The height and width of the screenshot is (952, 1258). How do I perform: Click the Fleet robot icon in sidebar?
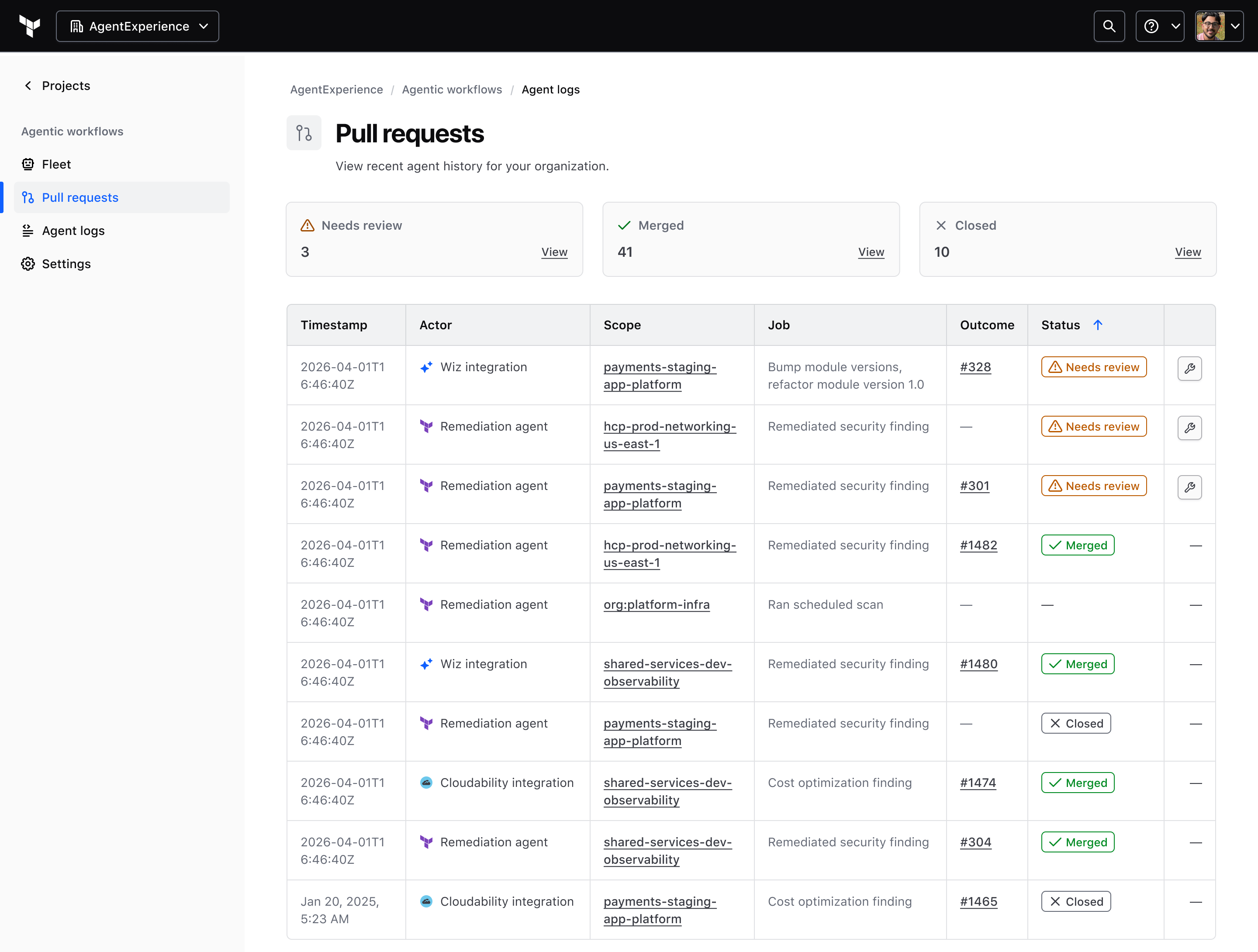(x=28, y=164)
